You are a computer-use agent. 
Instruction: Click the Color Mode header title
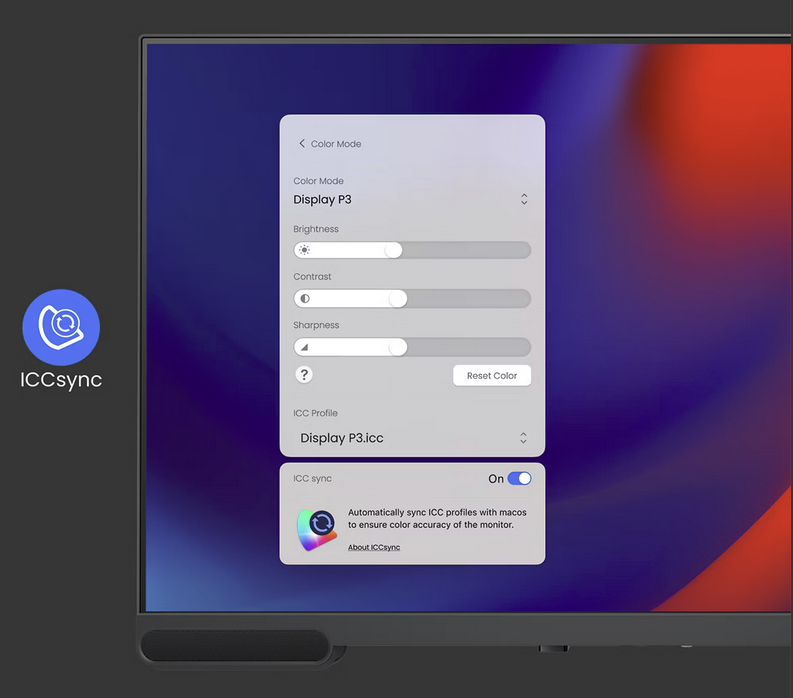336,144
